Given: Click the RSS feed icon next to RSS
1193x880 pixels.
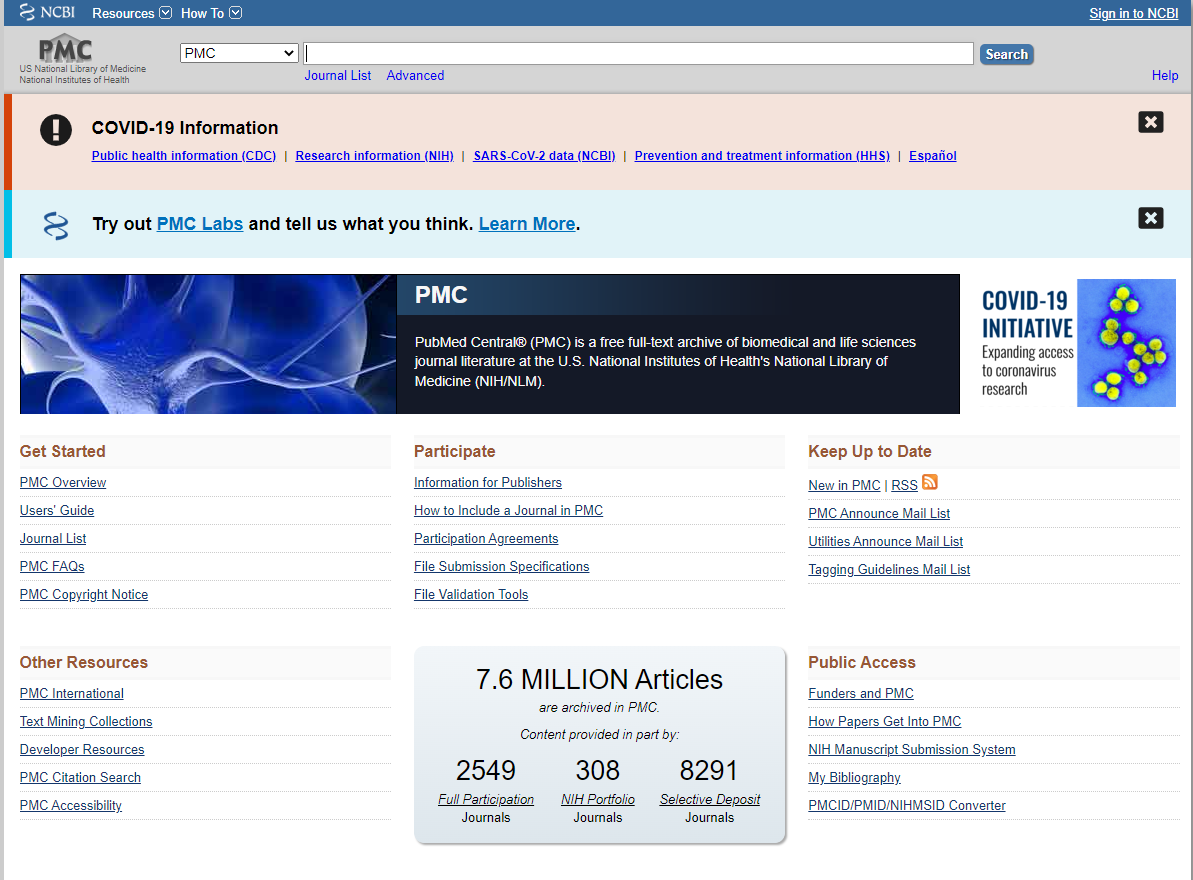Looking at the screenshot, I should (x=929, y=481).
